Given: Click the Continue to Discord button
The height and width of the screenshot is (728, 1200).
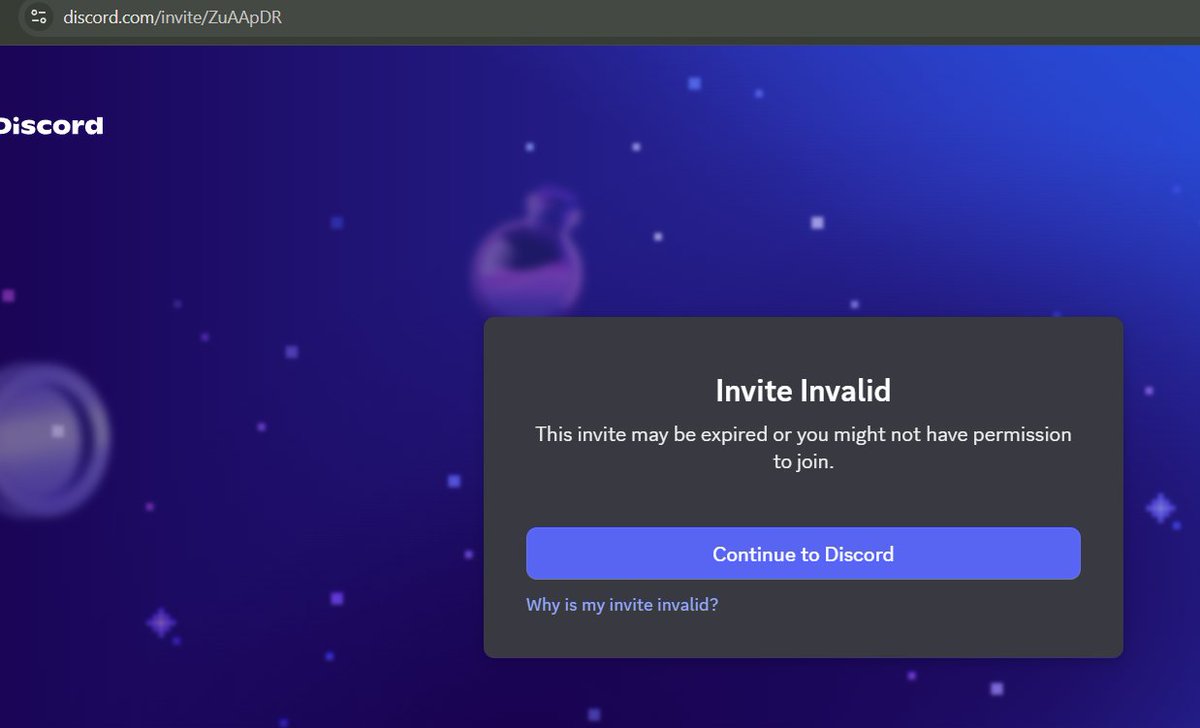Looking at the screenshot, I should pos(803,553).
